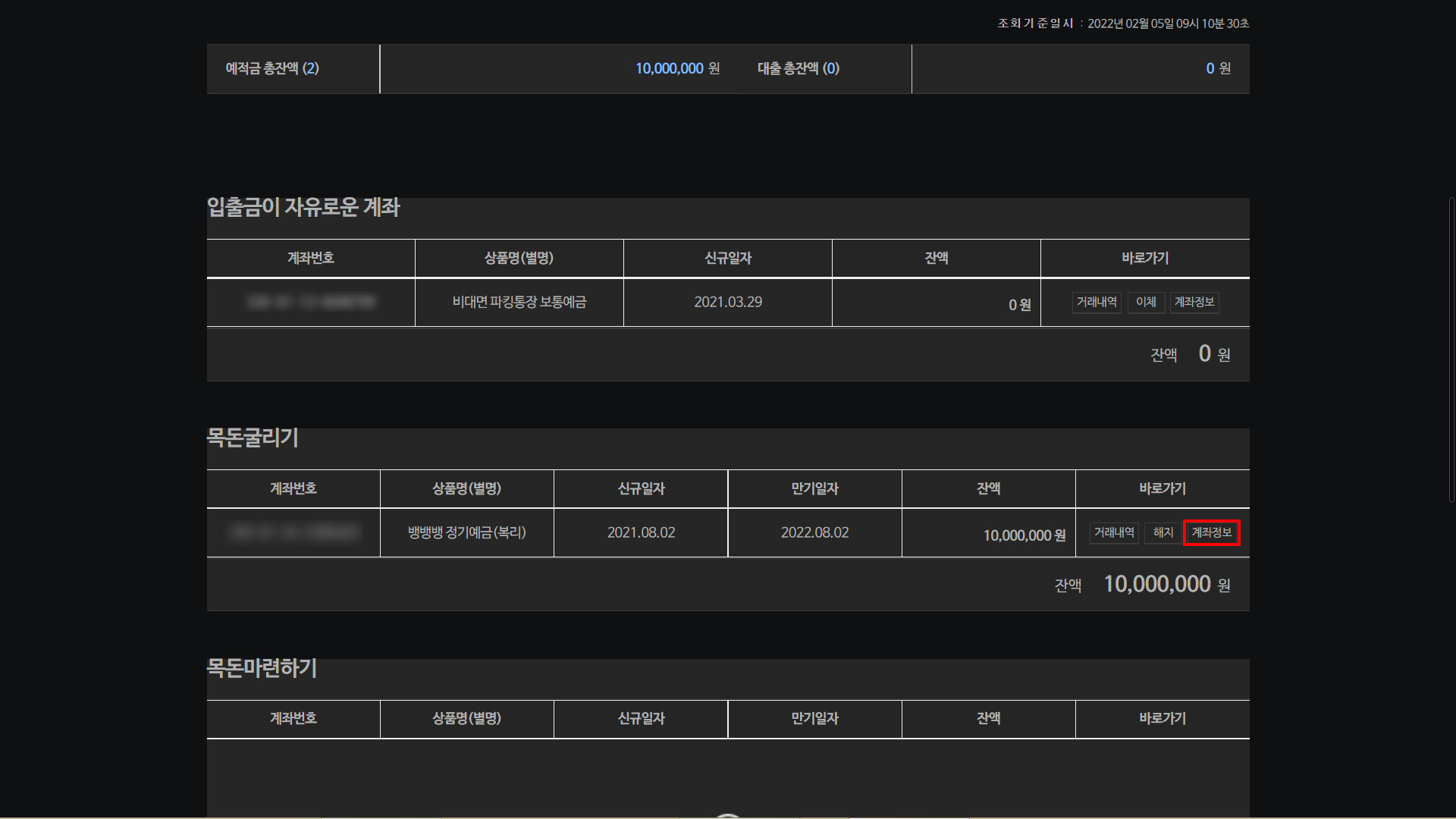1456x819 pixels.
Task: Open highlighted 계좌정보 for 뱅뱅뱅 정기예금
Action: tap(1211, 533)
